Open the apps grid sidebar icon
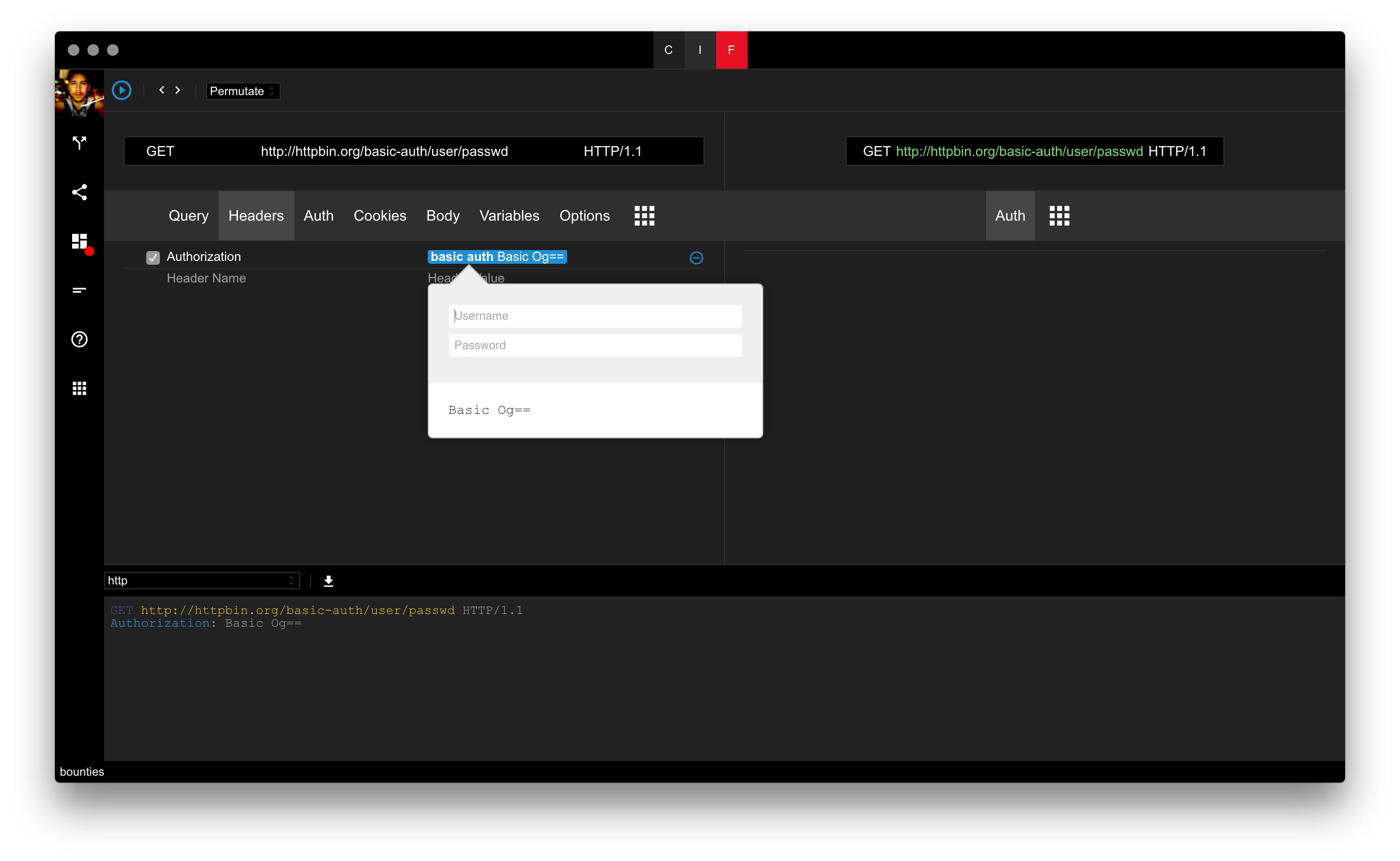1400x861 pixels. click(x=79, y=388)
